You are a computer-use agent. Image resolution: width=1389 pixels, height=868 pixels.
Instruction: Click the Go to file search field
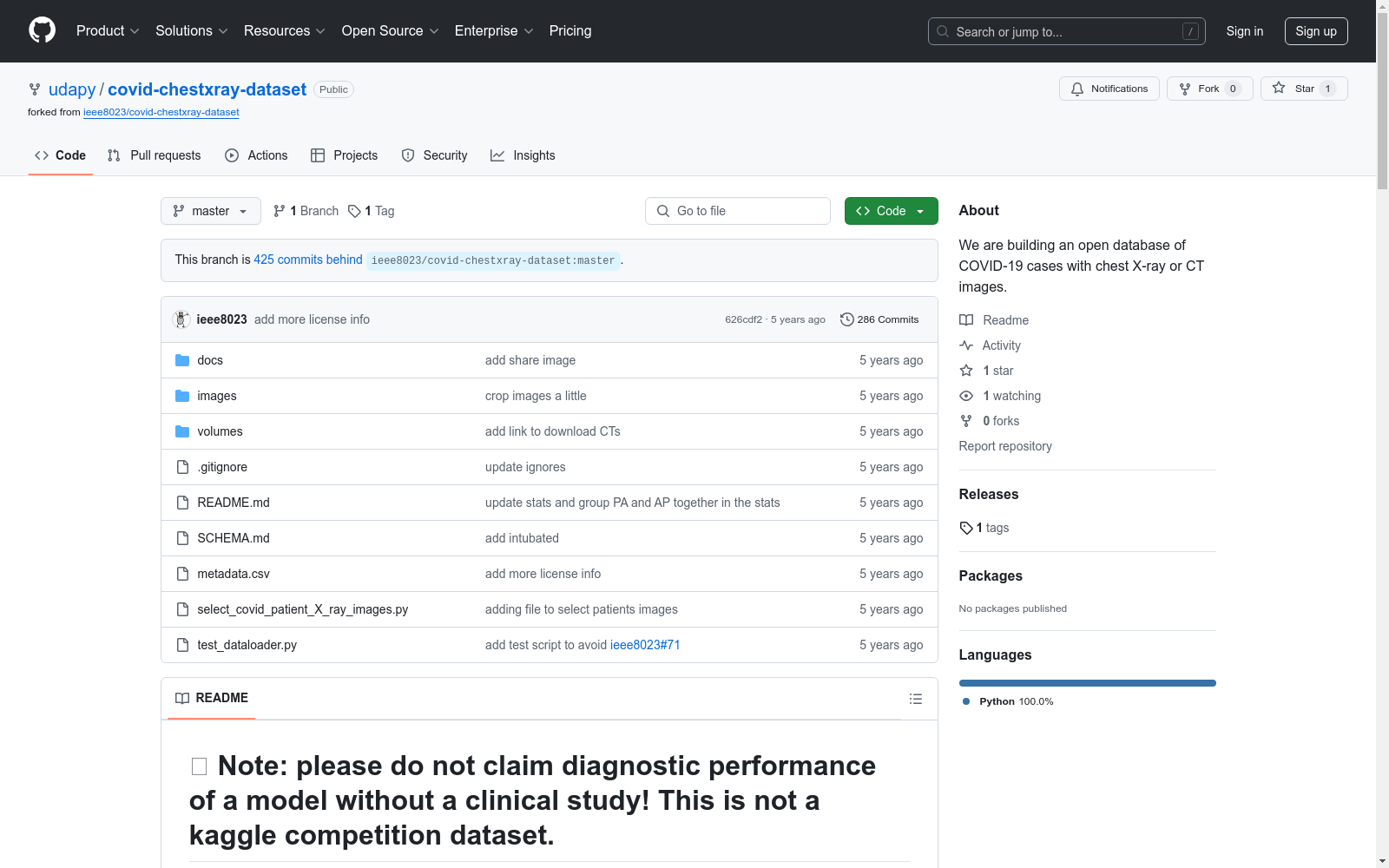[738, 211]
